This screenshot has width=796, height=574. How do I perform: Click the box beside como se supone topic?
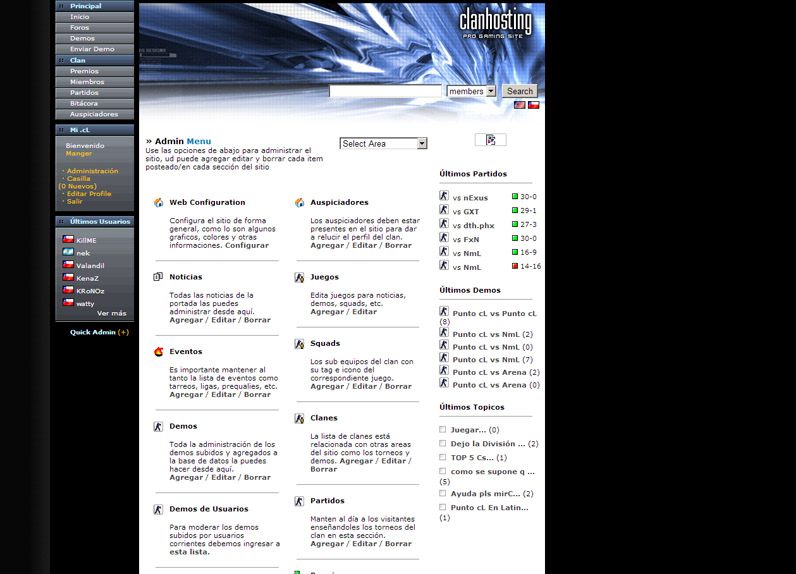[x=443, y=471]
